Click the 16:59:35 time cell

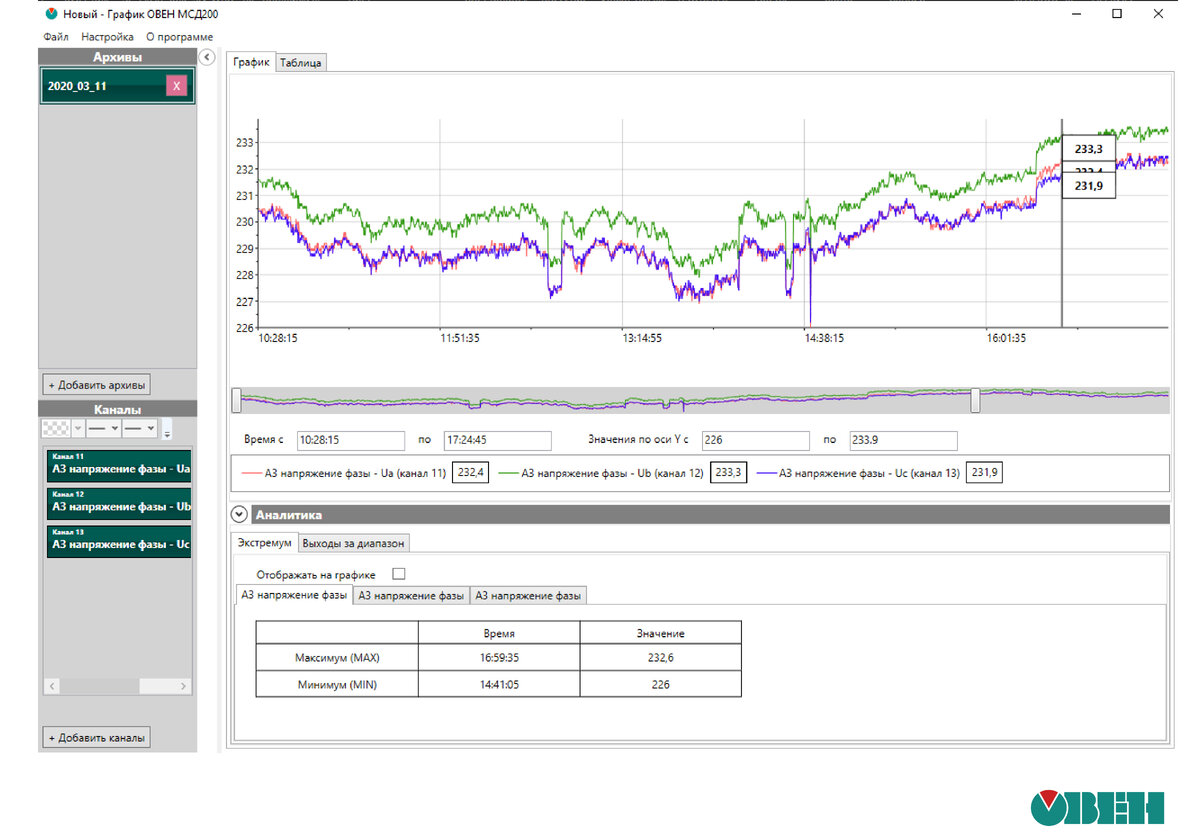(498, 659)
